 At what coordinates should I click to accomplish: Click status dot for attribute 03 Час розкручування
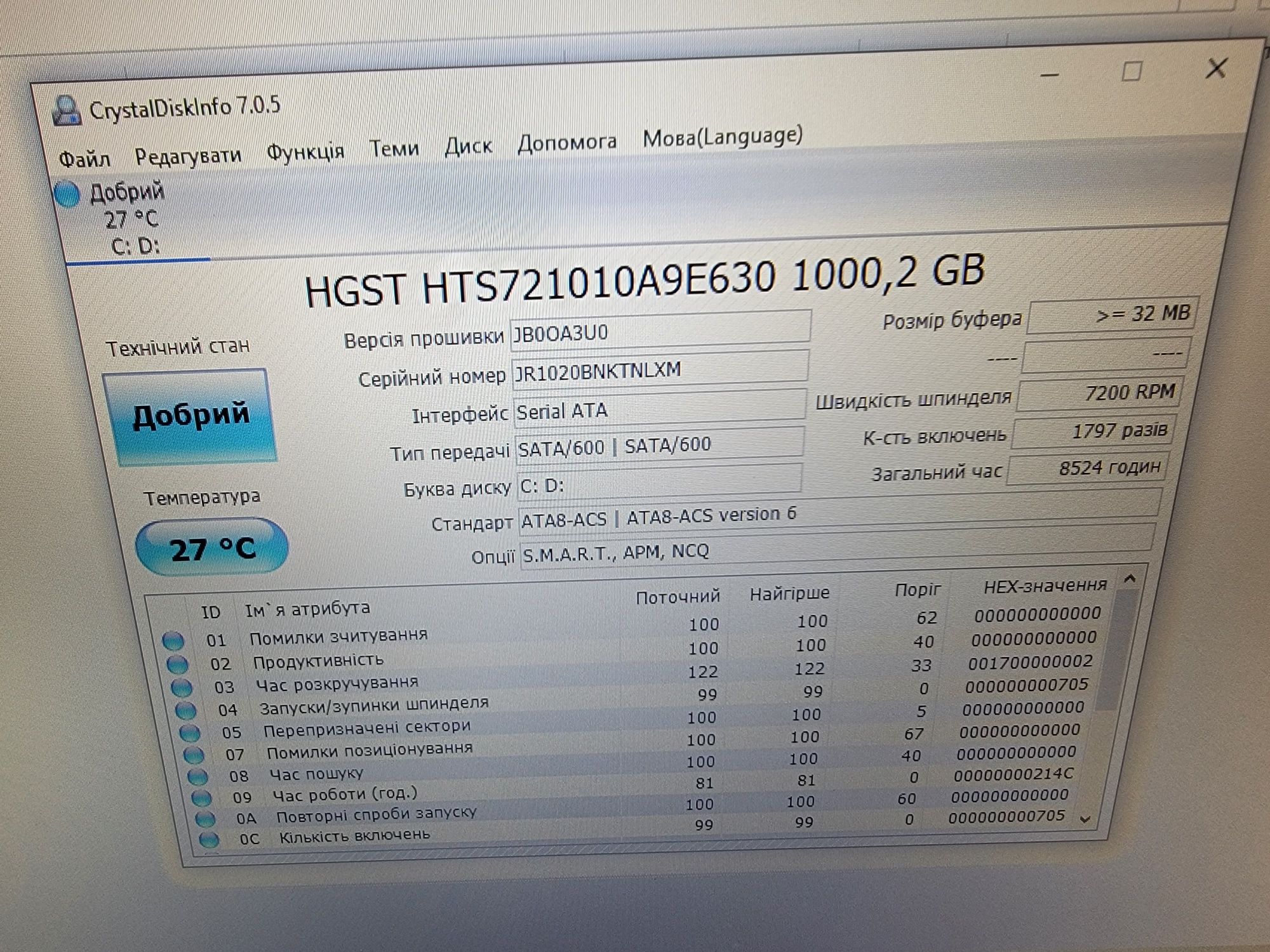coord(182,687)
